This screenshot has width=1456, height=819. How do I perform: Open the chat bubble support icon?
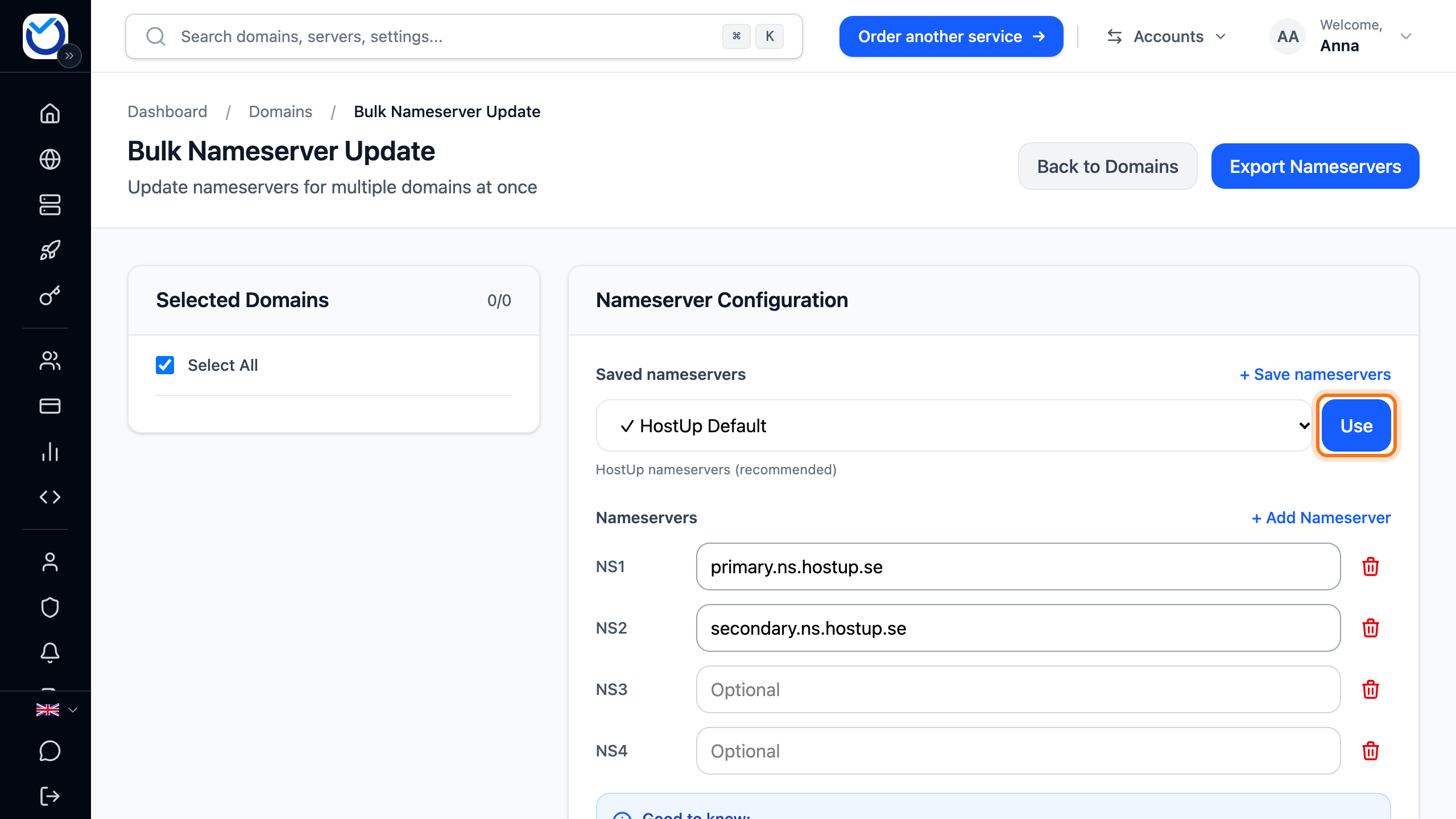click(50, 751)
